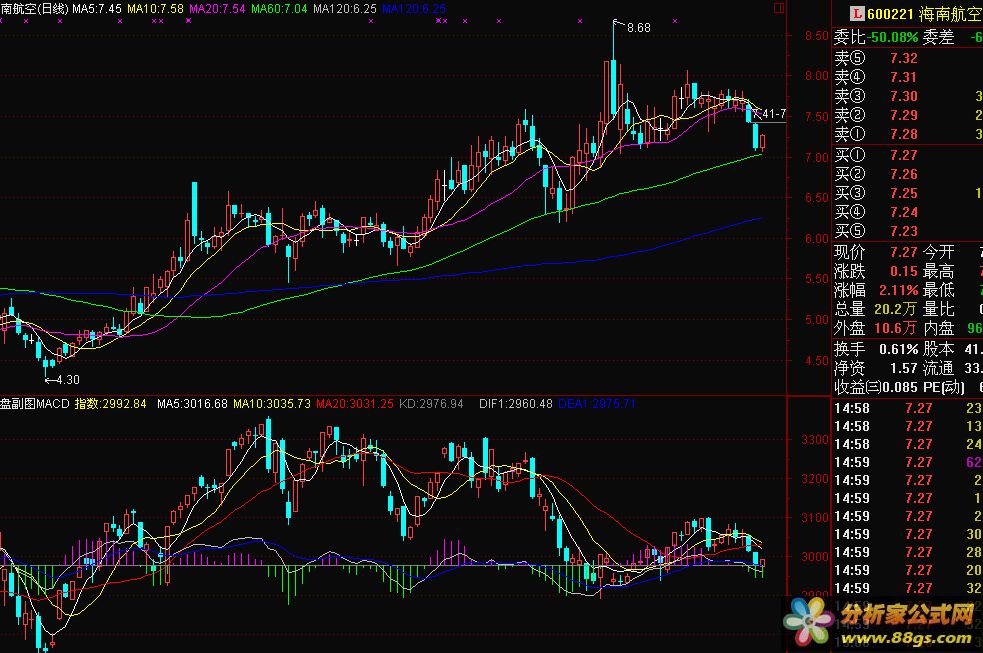Click the 最高 label
Viewport: 983px width, 653px height.
(938, 271)
